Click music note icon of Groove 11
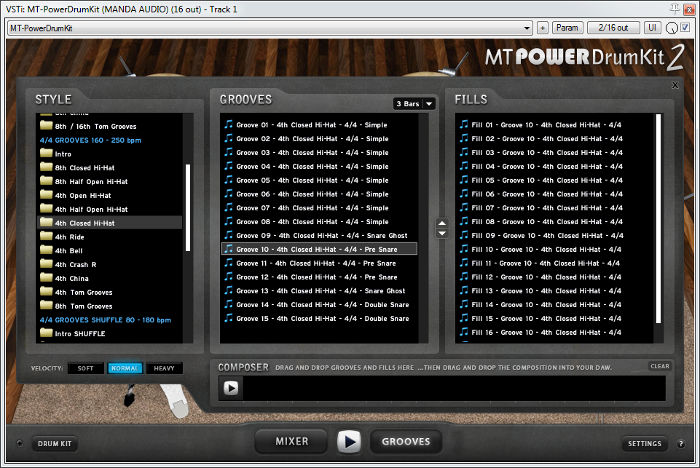The height and width of the screenshot is (468, 700). point(229,263)
